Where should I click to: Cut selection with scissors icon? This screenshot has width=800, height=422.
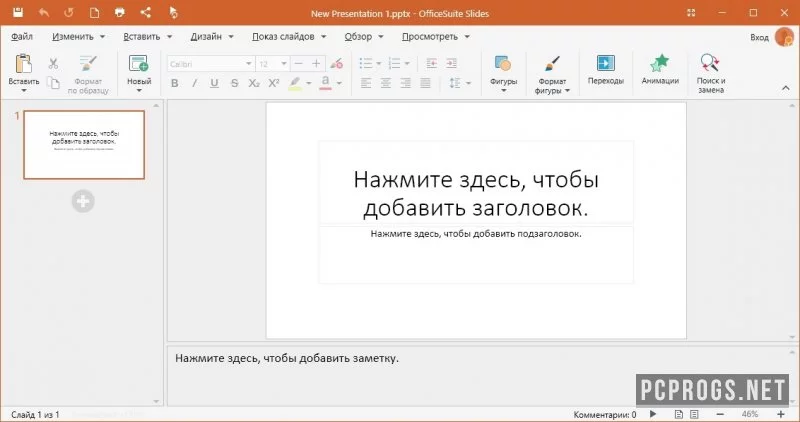point(53,63)
